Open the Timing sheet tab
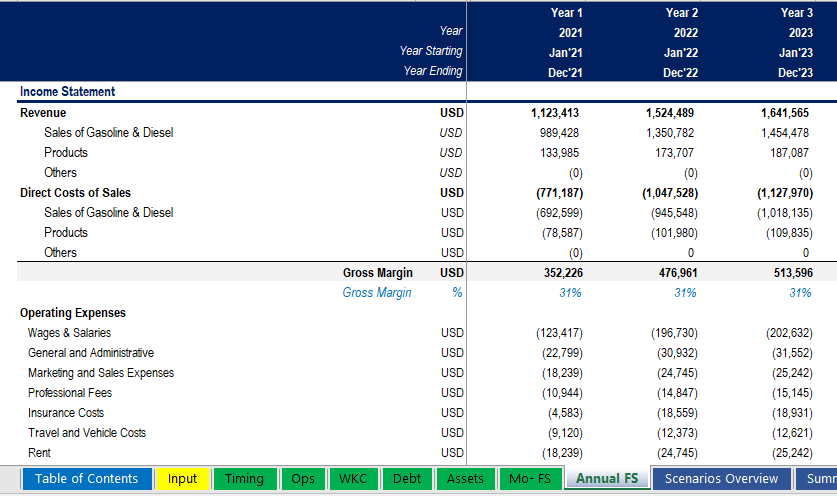 point(244,478)
